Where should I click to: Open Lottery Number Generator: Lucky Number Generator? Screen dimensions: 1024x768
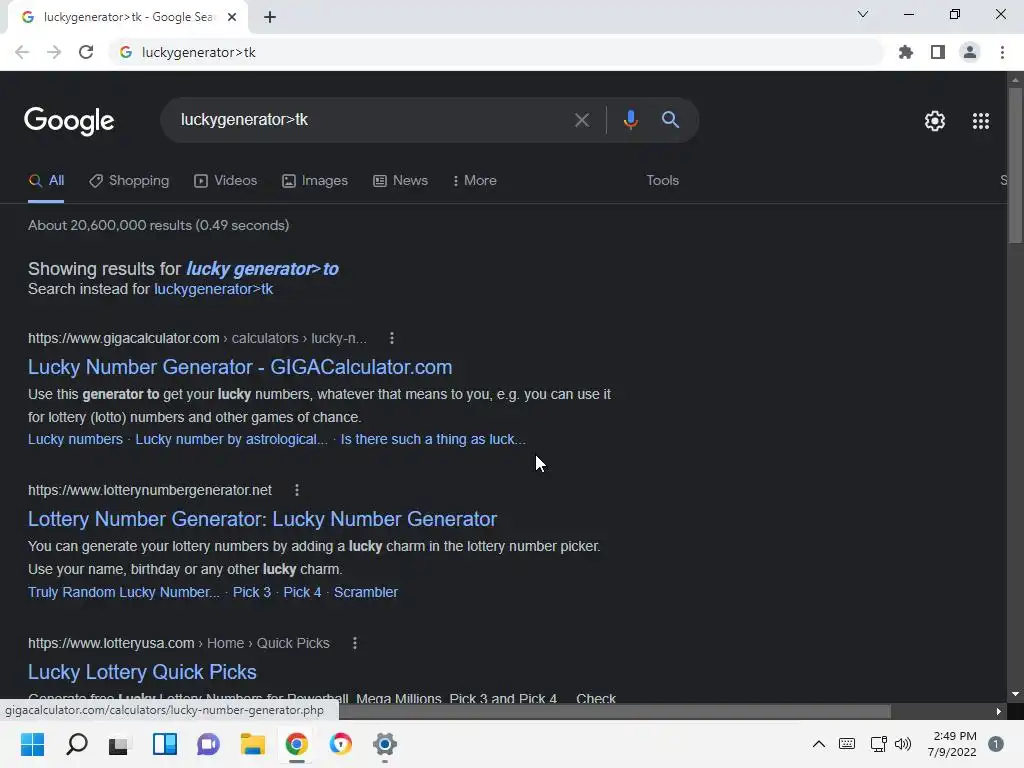point(263,519)
